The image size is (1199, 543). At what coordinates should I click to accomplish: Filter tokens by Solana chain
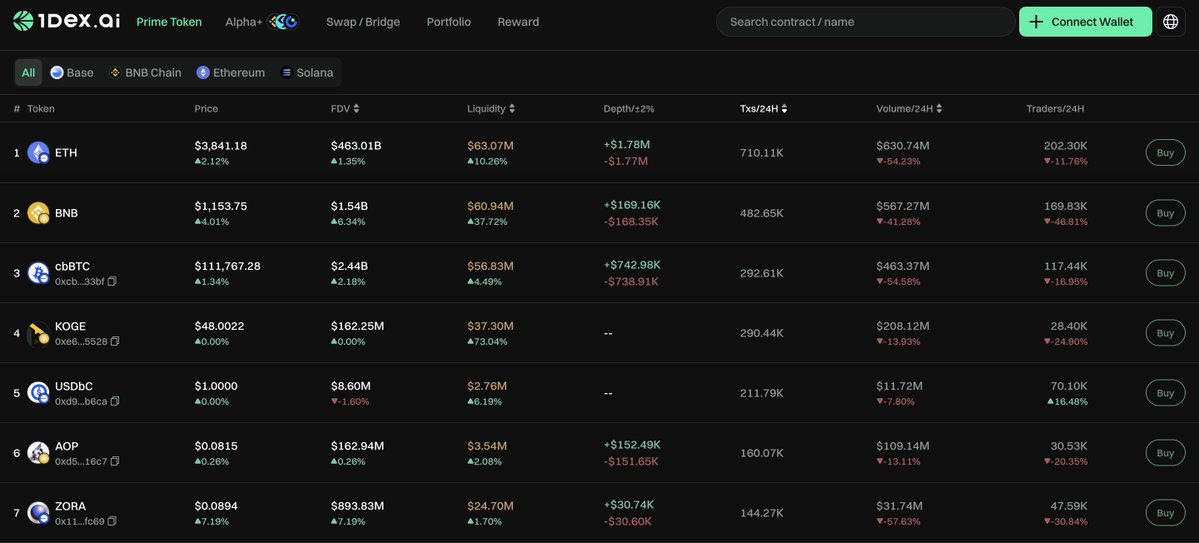coord(307,73)
